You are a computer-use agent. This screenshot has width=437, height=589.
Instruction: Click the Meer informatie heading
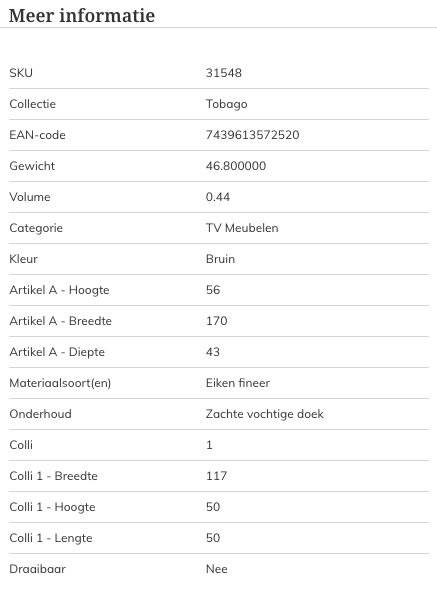pos(82,16)
